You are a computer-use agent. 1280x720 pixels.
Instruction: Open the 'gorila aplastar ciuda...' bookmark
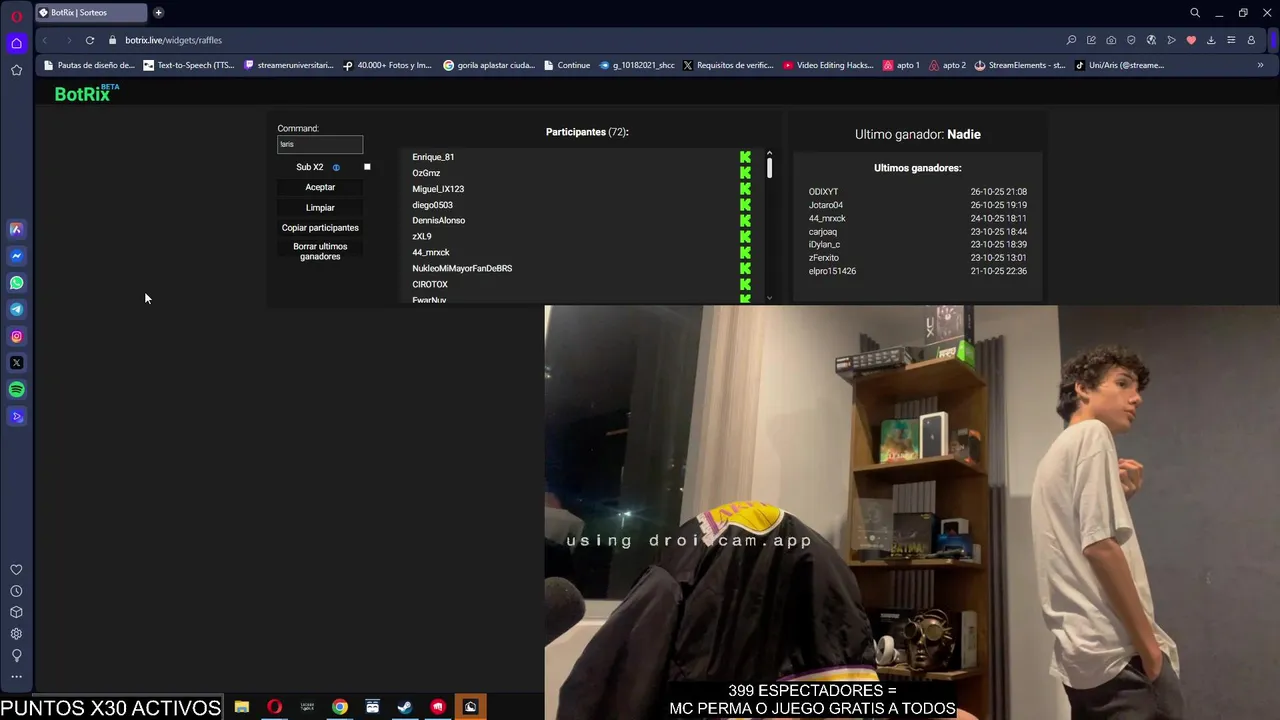(489, 65)
